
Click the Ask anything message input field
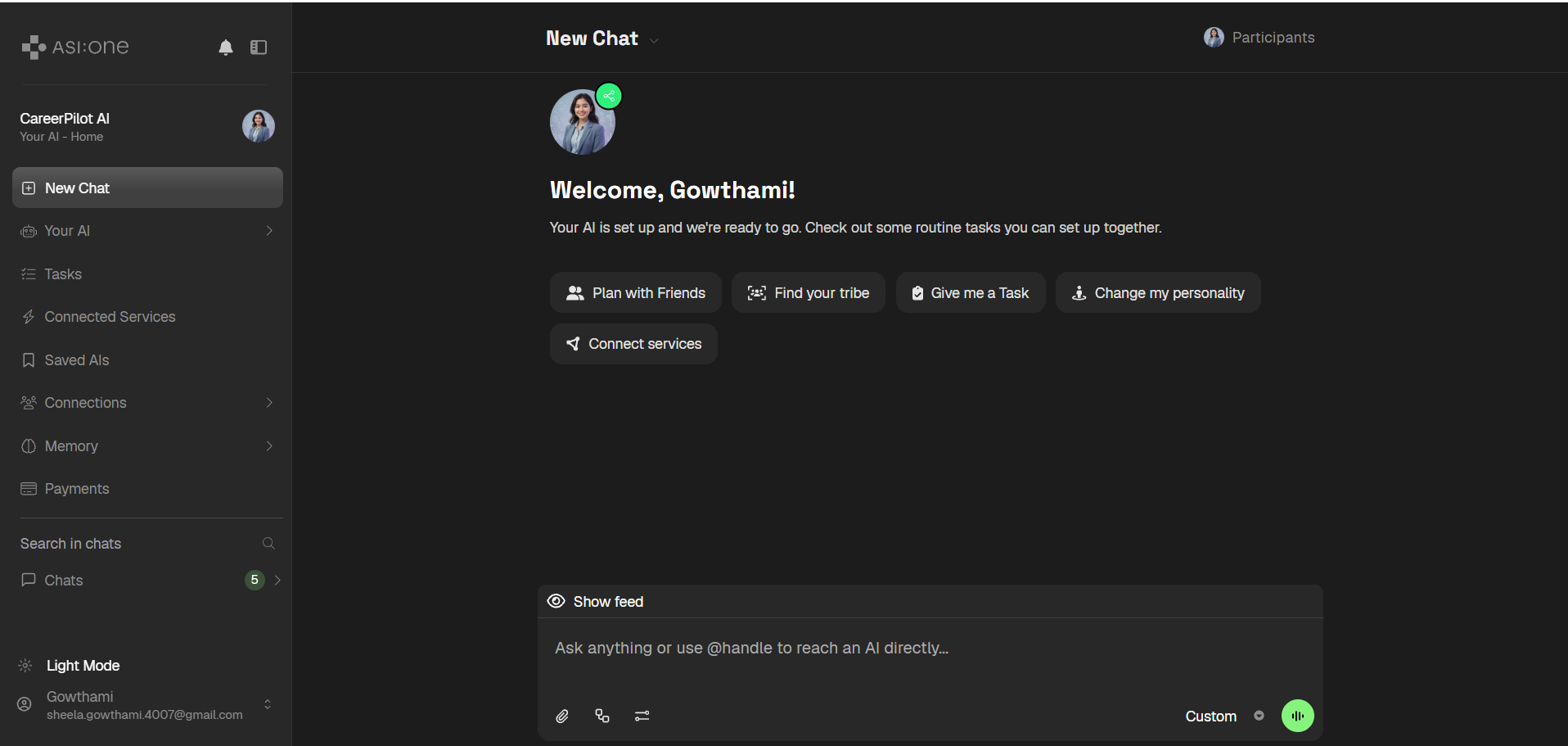pos(930,649)
